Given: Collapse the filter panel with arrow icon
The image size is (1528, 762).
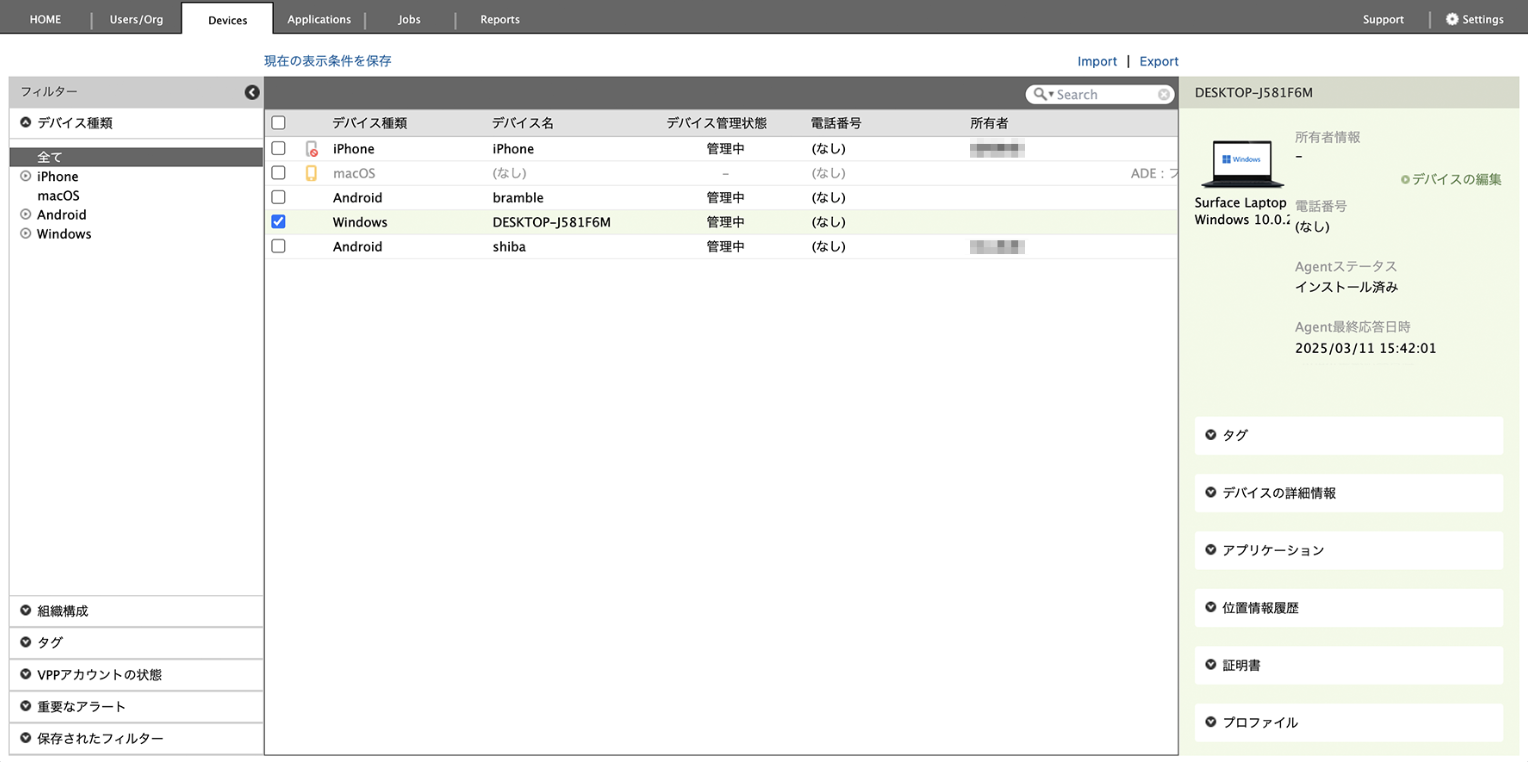Looking at the screenshot, I should tap(252, 92).
